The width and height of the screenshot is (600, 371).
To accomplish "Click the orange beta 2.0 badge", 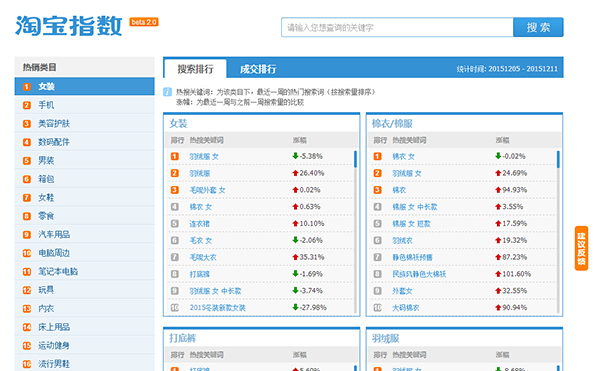I will [144, 22].
